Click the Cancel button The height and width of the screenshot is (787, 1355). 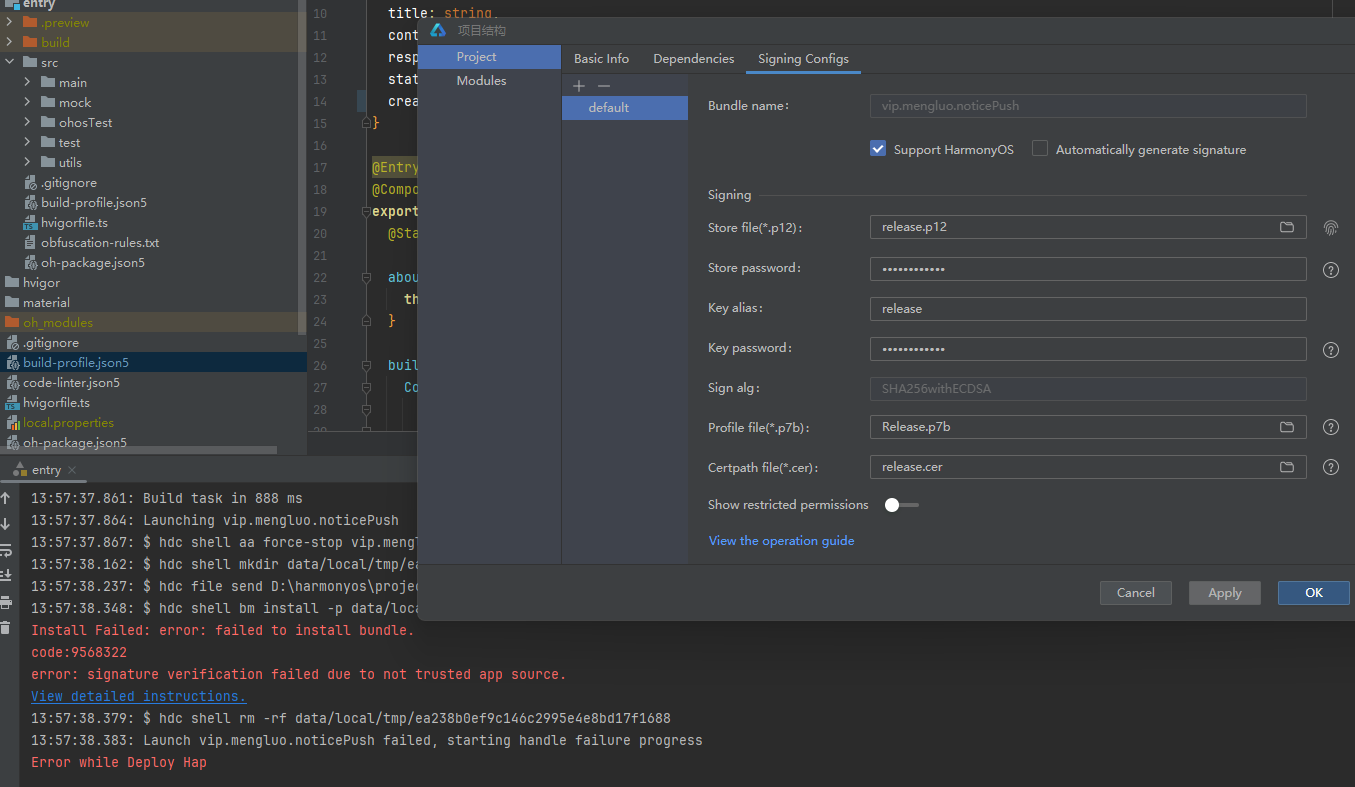coord(1135,593)
